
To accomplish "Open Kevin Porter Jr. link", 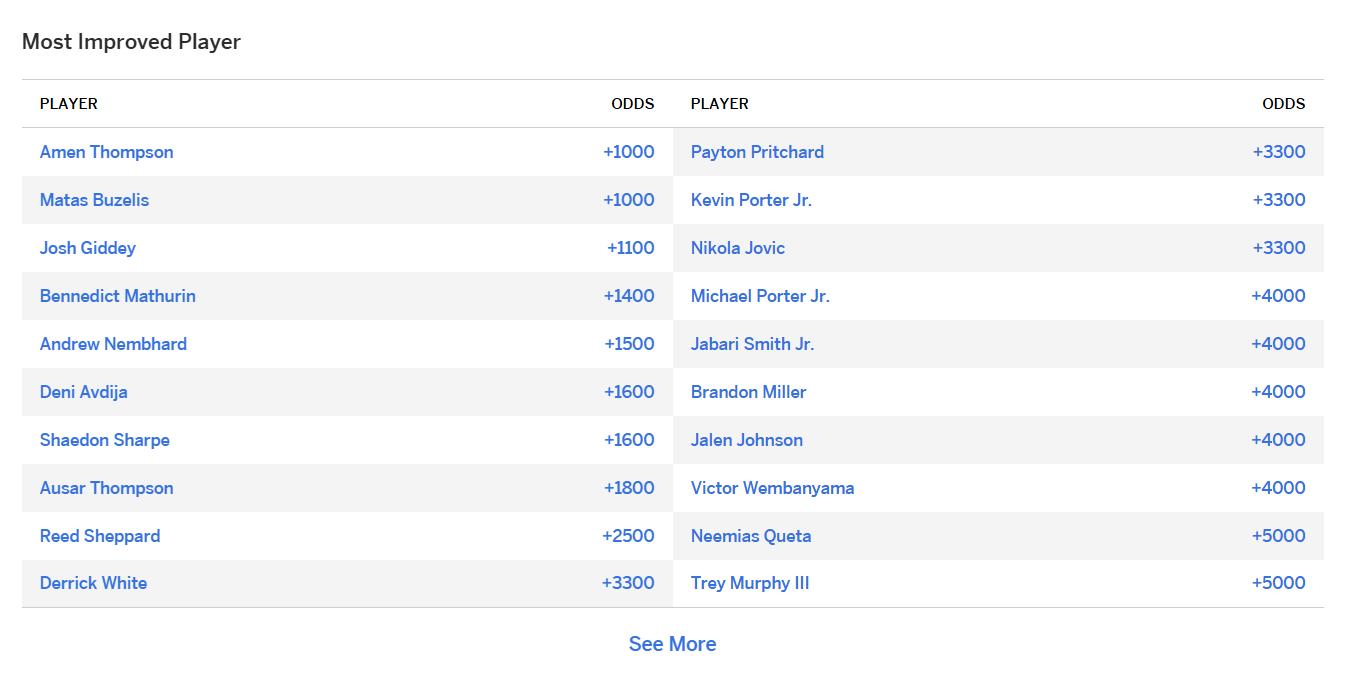I will [x=751, y=200].
